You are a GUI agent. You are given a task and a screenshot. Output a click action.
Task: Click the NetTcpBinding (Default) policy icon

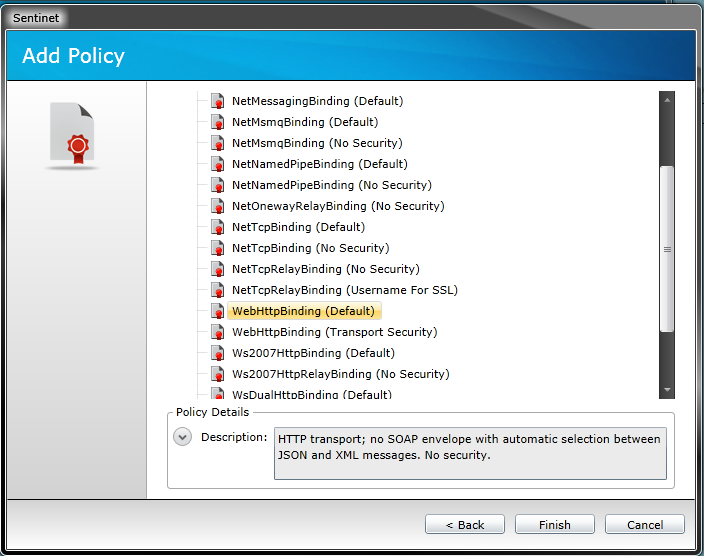[x=218, y=227]
